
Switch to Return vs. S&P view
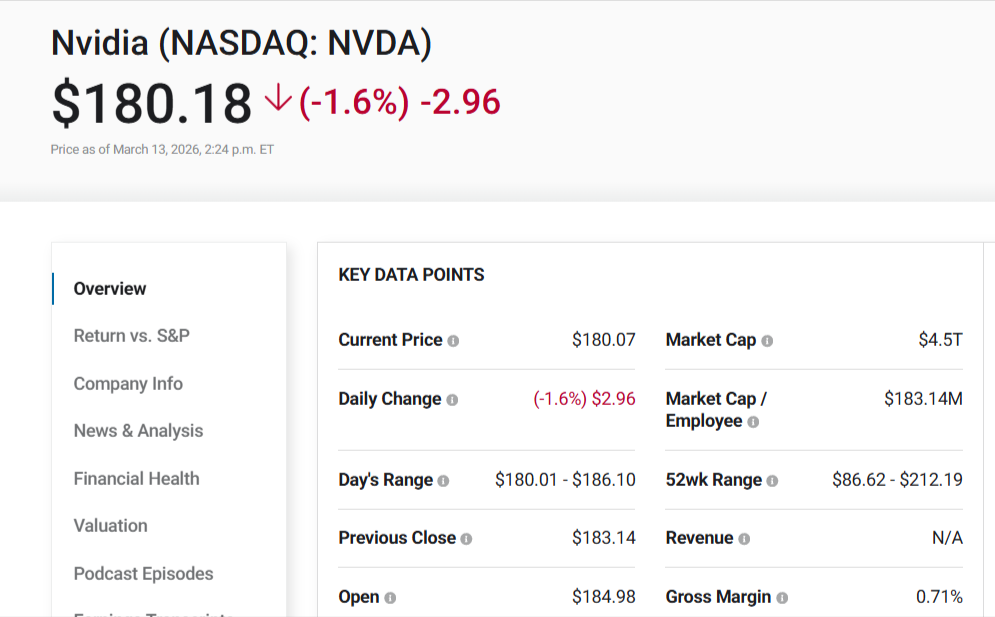(133, 336)
